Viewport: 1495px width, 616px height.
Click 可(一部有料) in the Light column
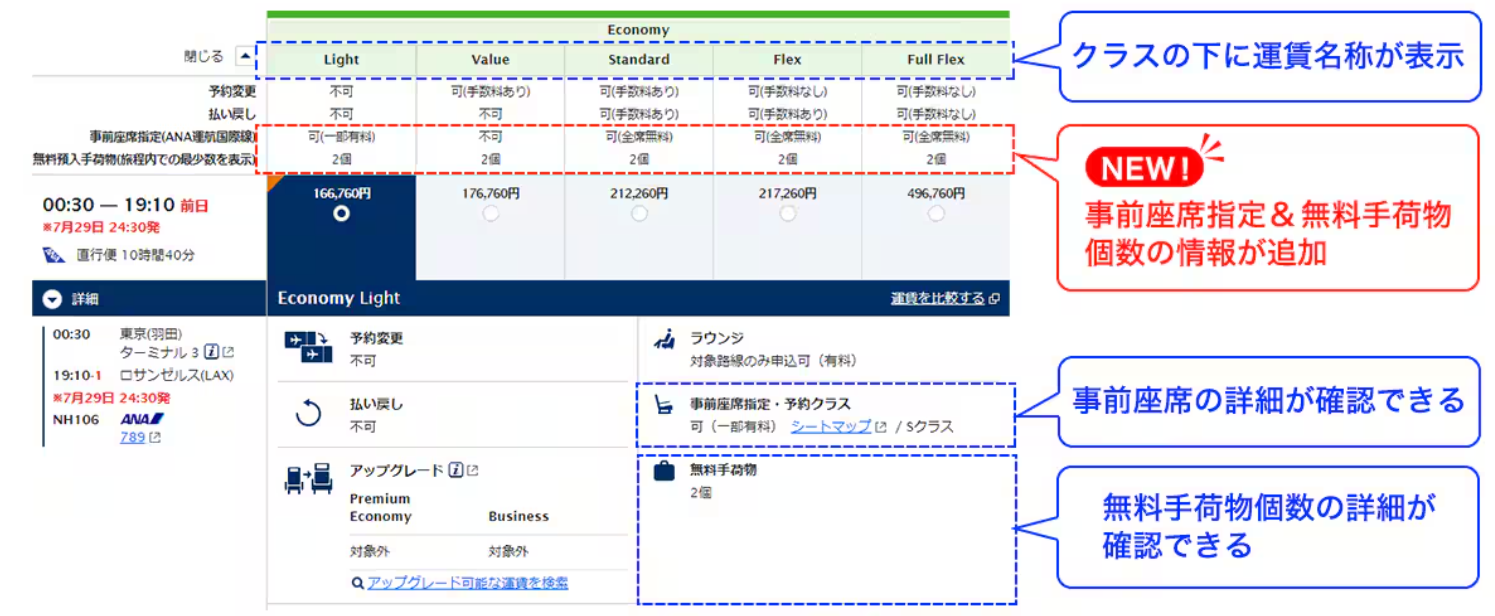pos(341,137)
